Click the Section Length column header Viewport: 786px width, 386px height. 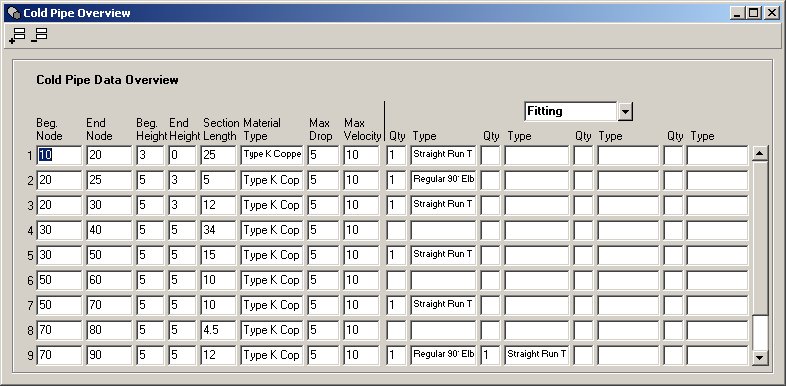[x=221, y=129]
